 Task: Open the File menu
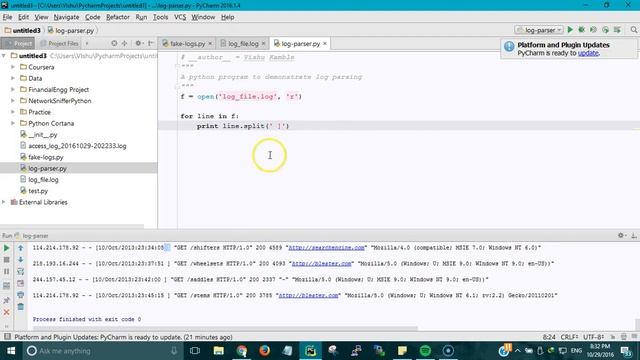coord(7,17)
